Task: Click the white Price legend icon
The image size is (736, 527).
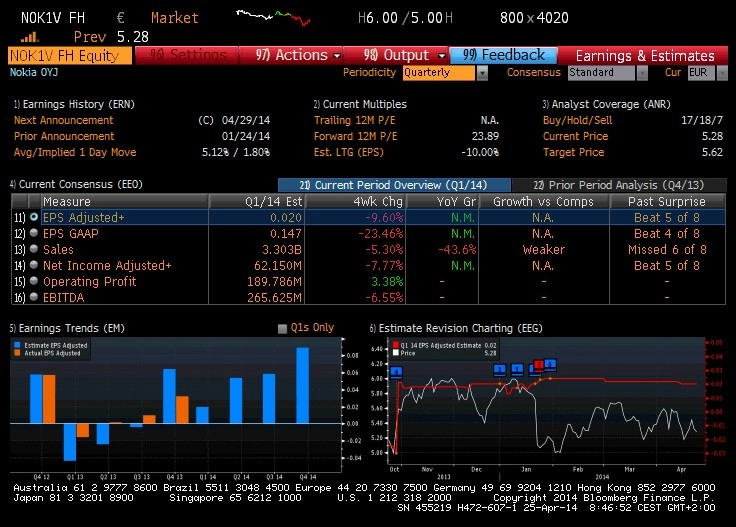Action: [x=396, y=353]
